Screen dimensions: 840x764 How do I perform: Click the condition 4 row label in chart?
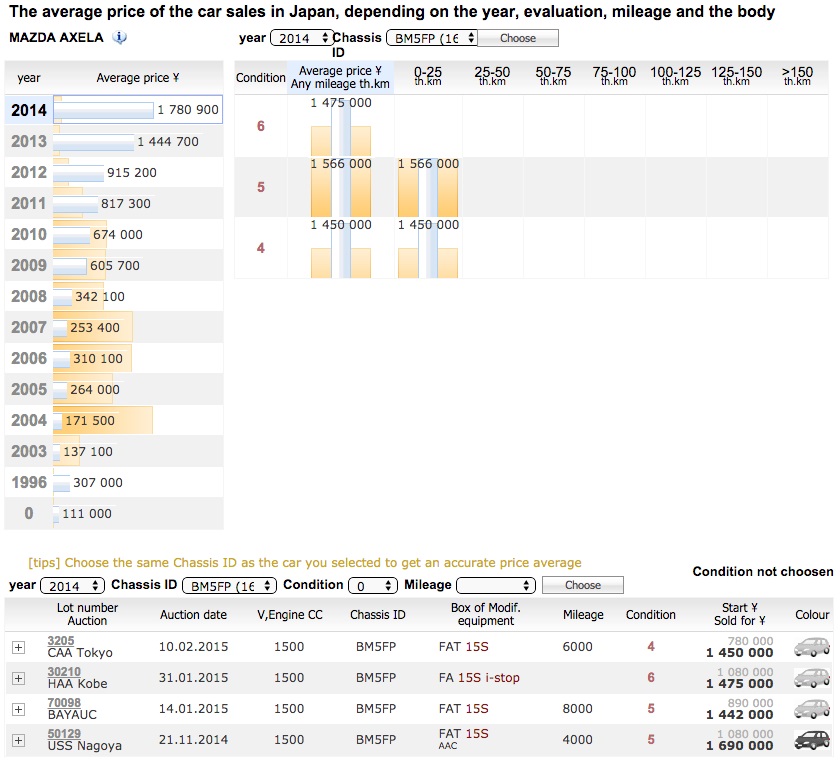(x=261, y=248)
